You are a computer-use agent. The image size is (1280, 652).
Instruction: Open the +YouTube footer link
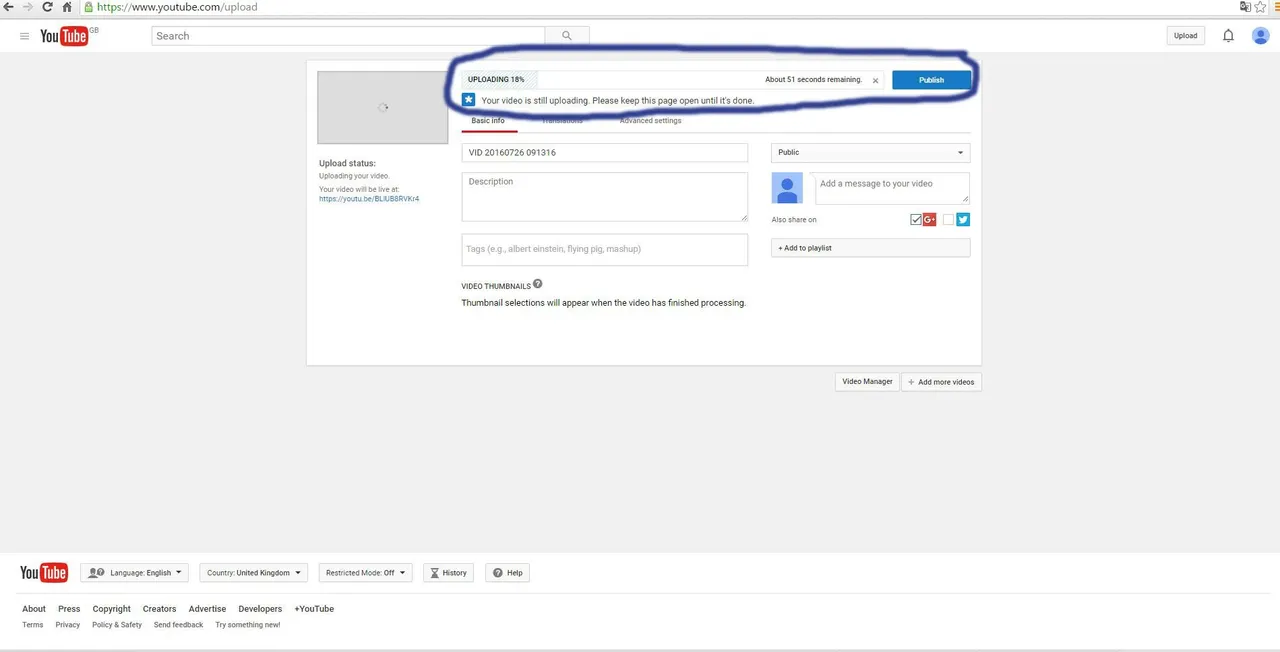pos(314,609)
